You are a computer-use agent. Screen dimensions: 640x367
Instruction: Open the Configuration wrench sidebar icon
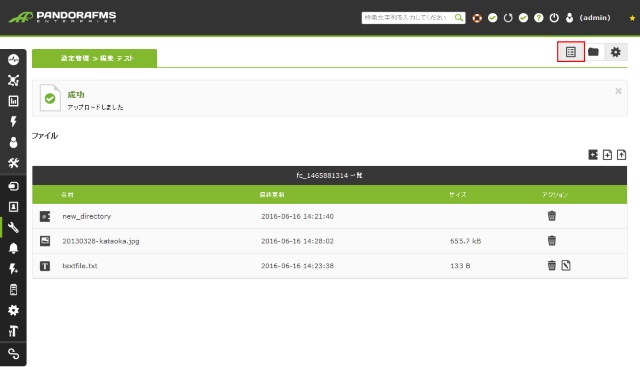(x=13, y=227)
